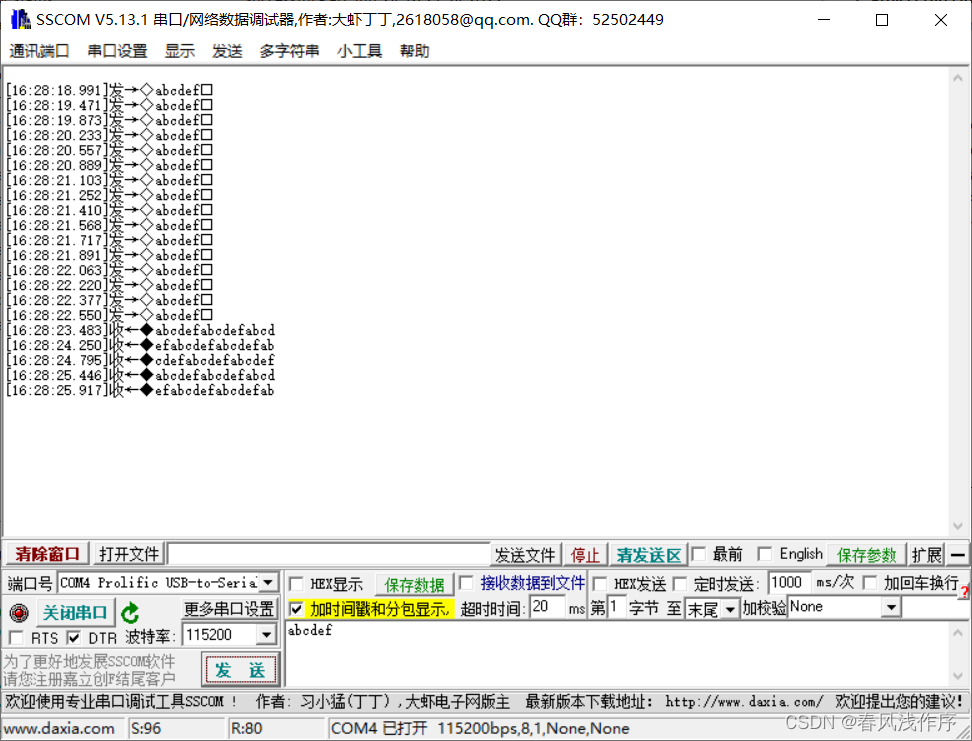Open the 加校验 None checksum dropdown
Image resolution: width=972 pixels, height=741 pixels.
point(890,608)
